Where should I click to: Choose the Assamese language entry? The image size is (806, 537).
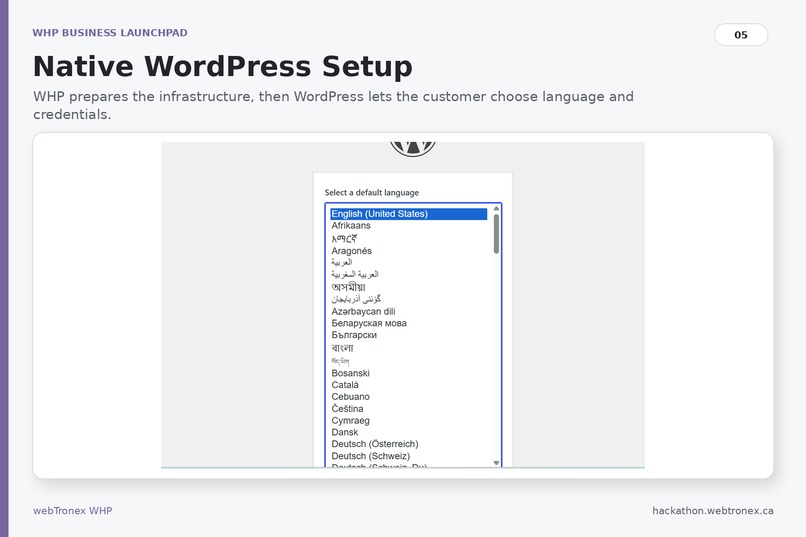click(x=349, y=287)
